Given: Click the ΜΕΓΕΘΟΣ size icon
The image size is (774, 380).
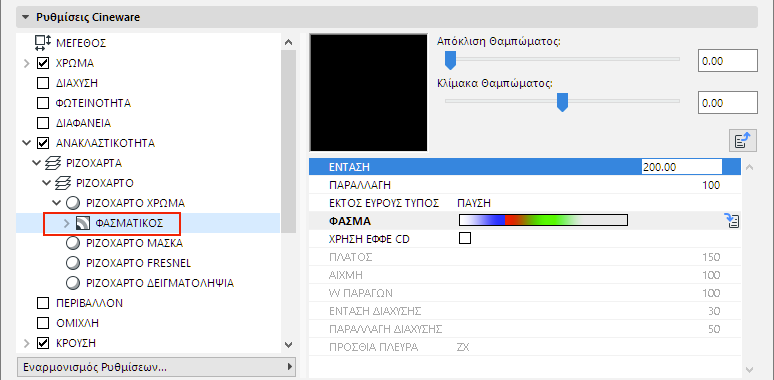Looking at the screenshot, I should coord(43,43).
